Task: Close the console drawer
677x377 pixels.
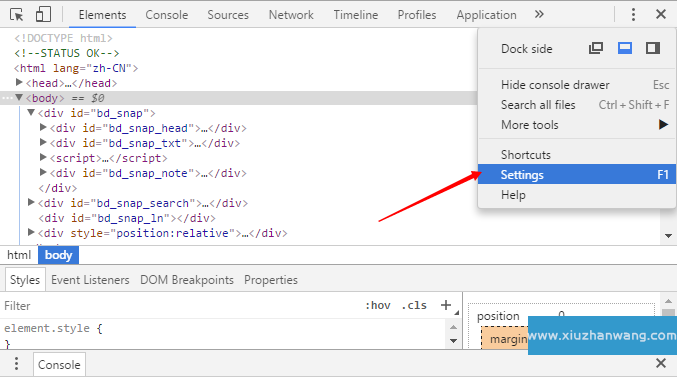Action: pos(661,363)
